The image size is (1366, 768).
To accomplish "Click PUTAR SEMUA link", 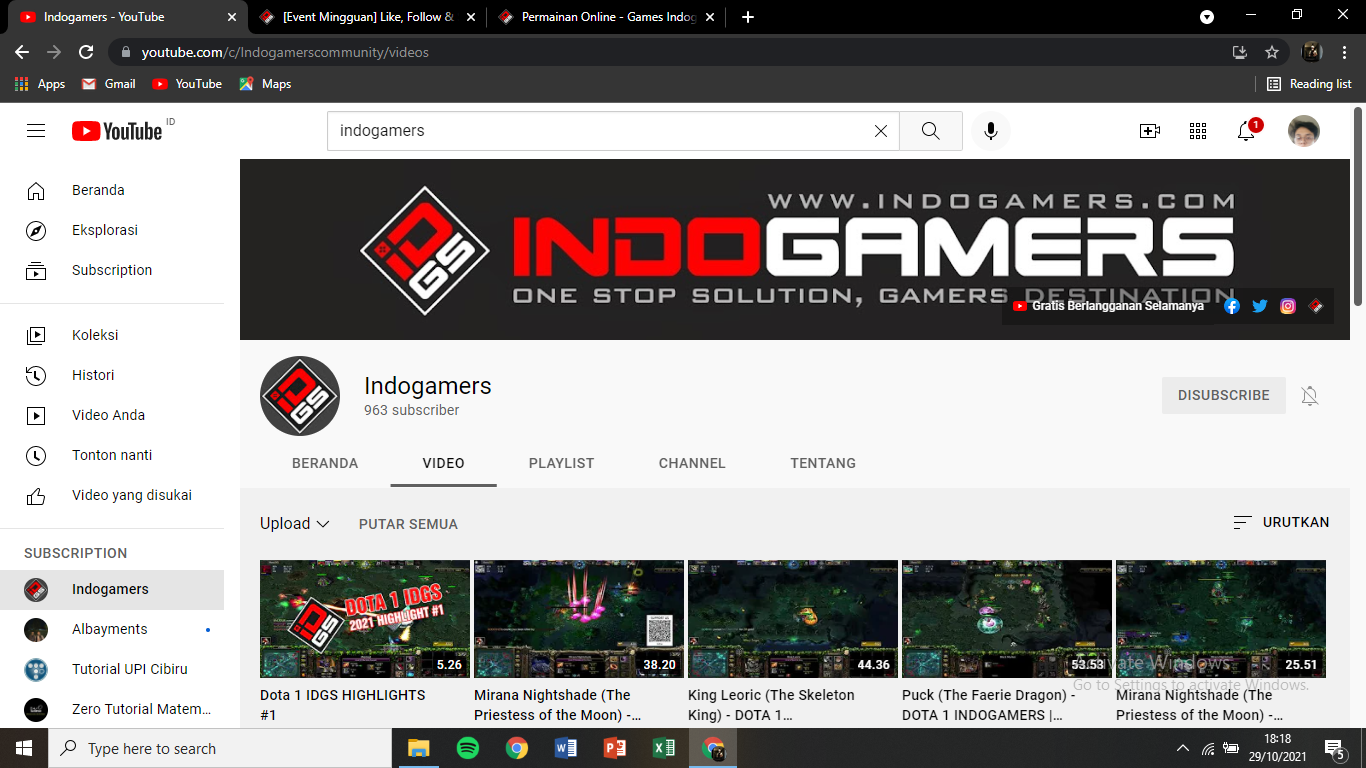I will [408, 524].
